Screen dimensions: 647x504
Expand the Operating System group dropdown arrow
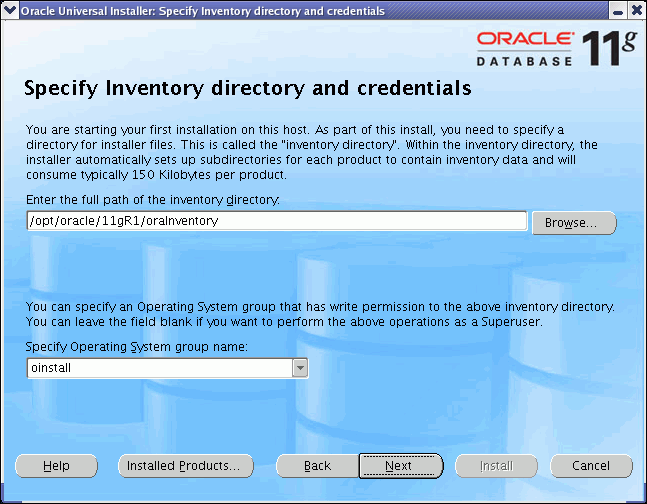299,368
